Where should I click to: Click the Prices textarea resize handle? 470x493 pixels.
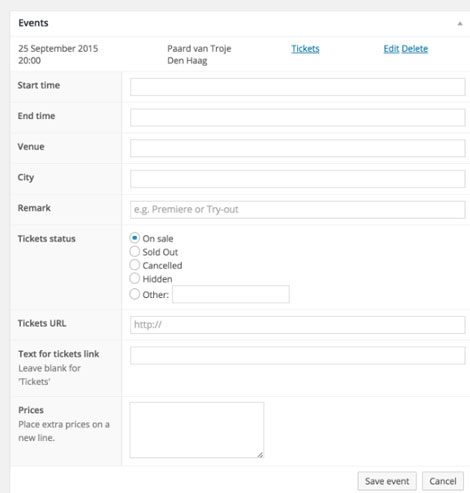point(260,455)
